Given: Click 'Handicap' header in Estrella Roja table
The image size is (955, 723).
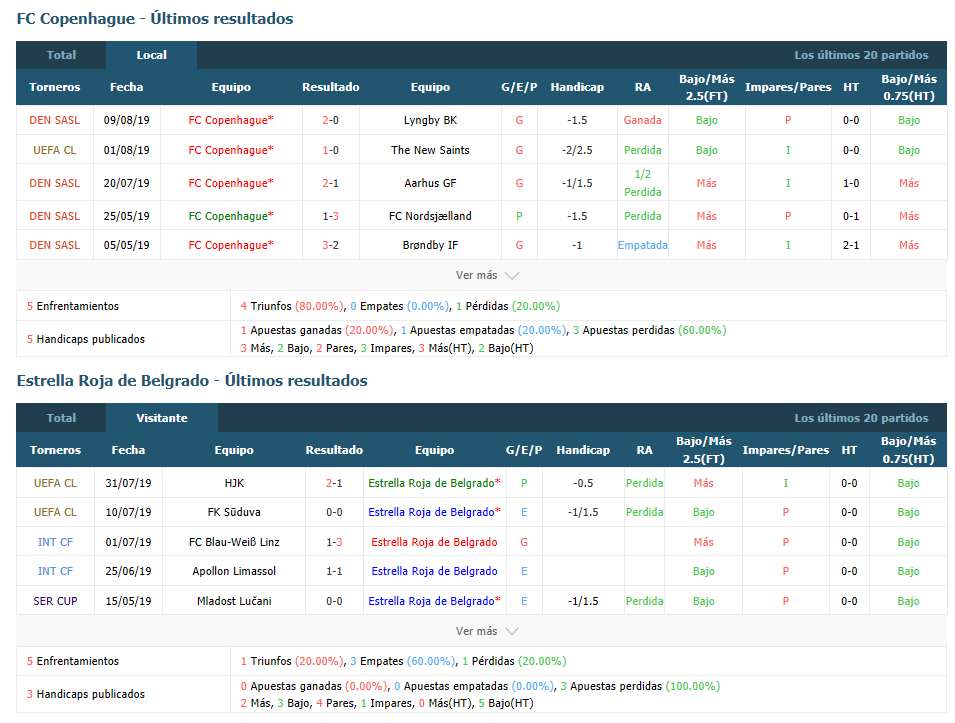Looking at the screenshot, I should [x=583, y=450].
